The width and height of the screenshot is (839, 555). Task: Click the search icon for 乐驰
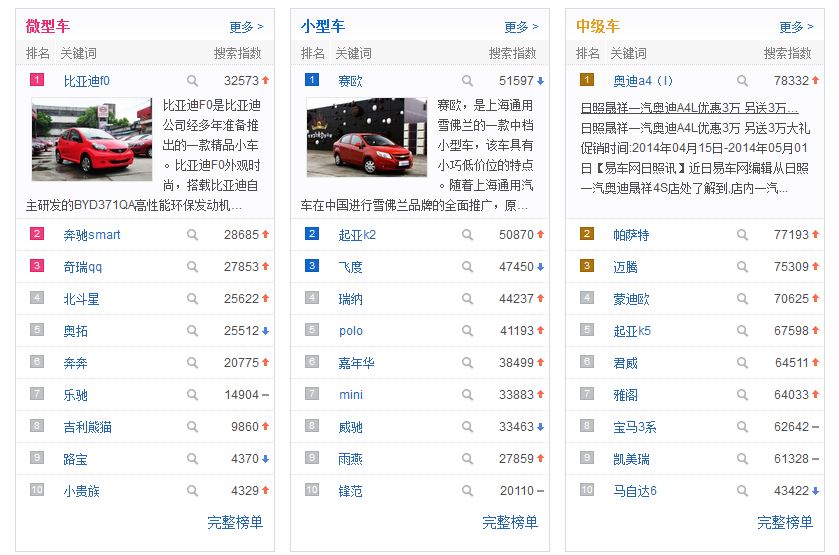tap(192, 395)
